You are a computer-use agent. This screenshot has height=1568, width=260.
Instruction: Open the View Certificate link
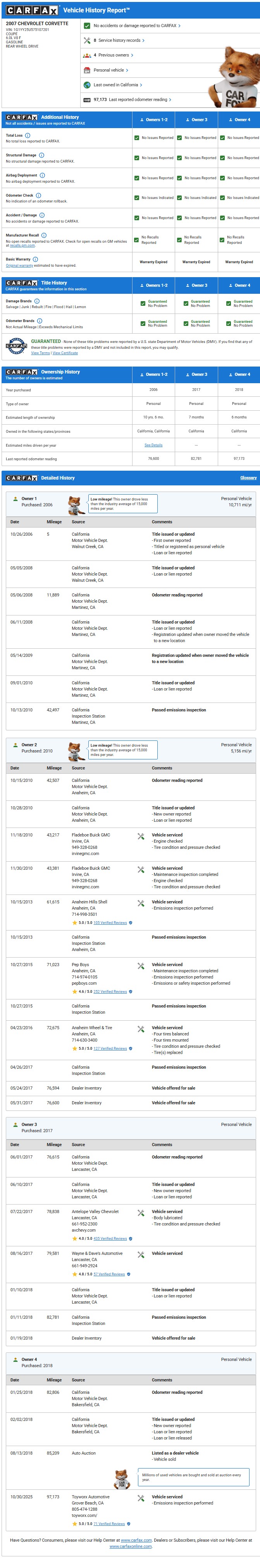click(x=65, y=353)
